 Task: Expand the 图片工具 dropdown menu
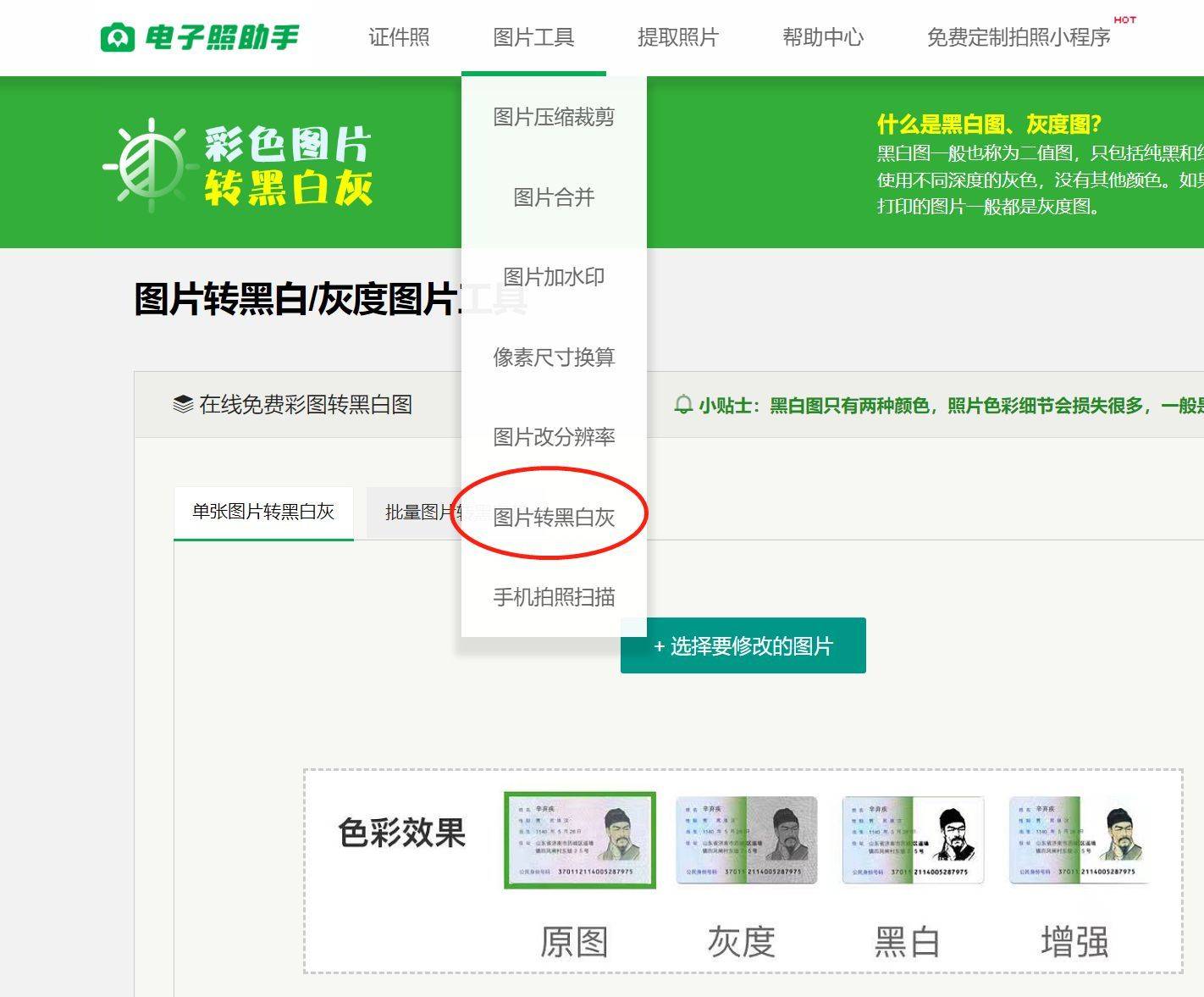click(533, 37)
